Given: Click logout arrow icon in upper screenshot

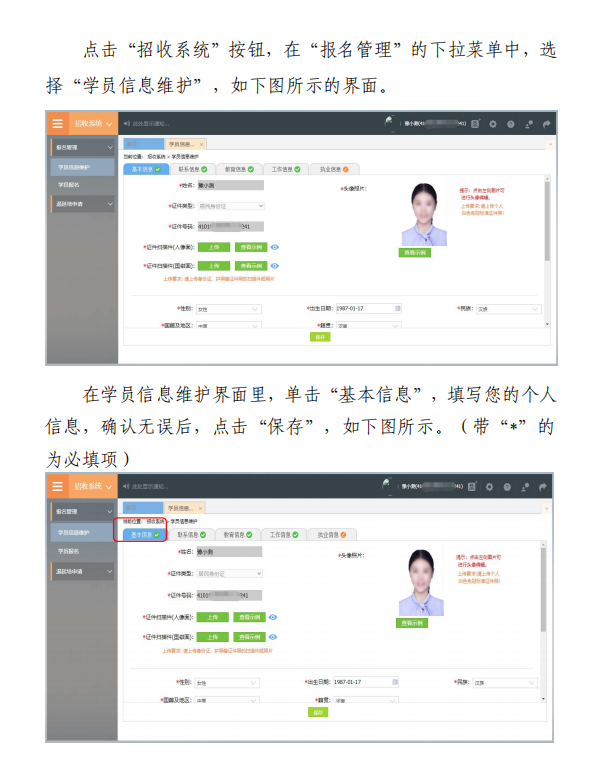Looking at the screenshot, I should coord(546,124).
